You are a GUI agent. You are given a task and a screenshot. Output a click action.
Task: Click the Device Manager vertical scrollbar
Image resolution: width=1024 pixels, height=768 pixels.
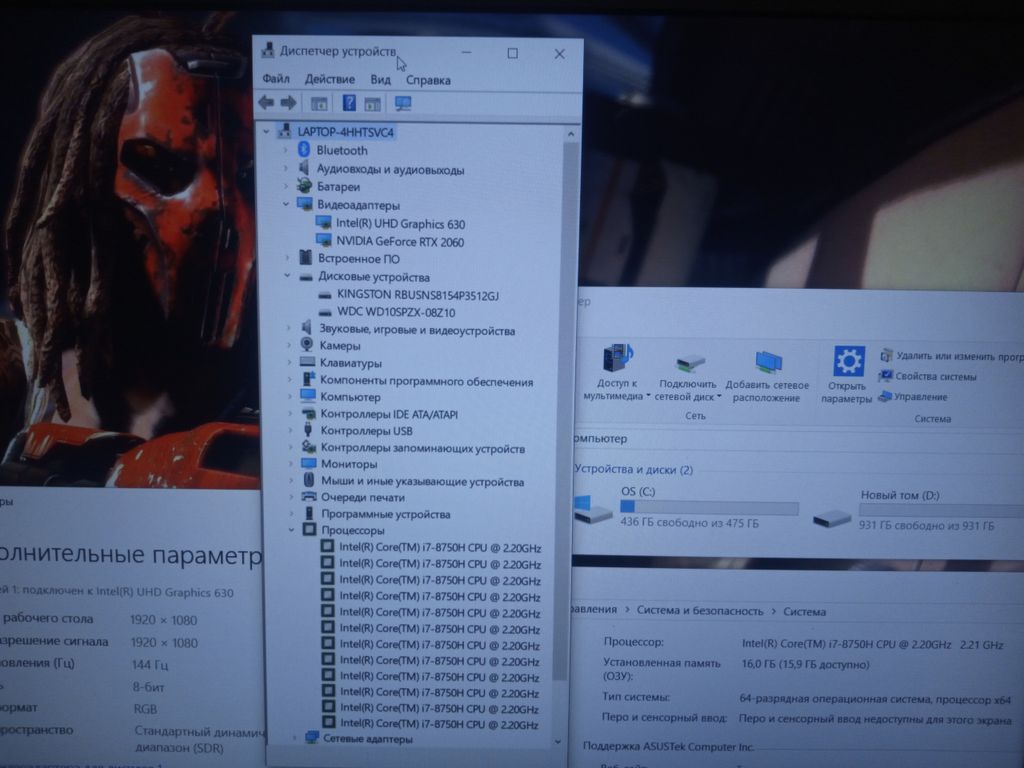pos(572,400)
